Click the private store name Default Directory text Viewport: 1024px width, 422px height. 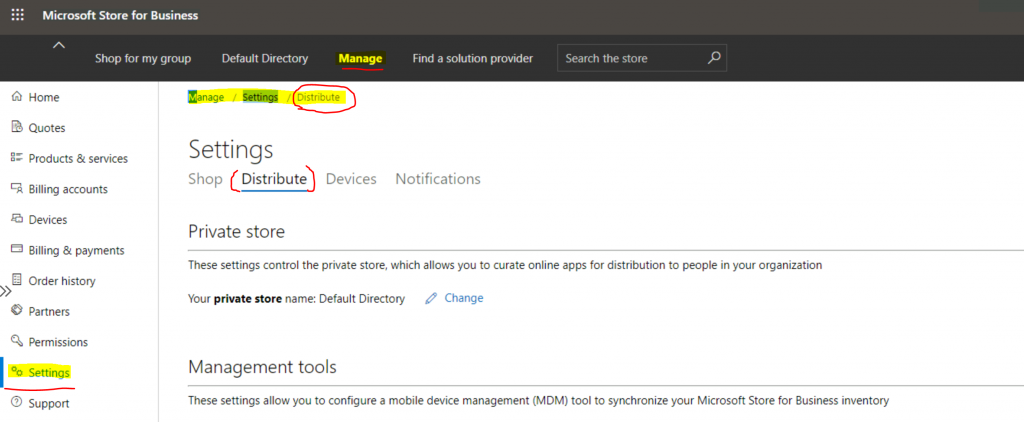tap(362, 299)
